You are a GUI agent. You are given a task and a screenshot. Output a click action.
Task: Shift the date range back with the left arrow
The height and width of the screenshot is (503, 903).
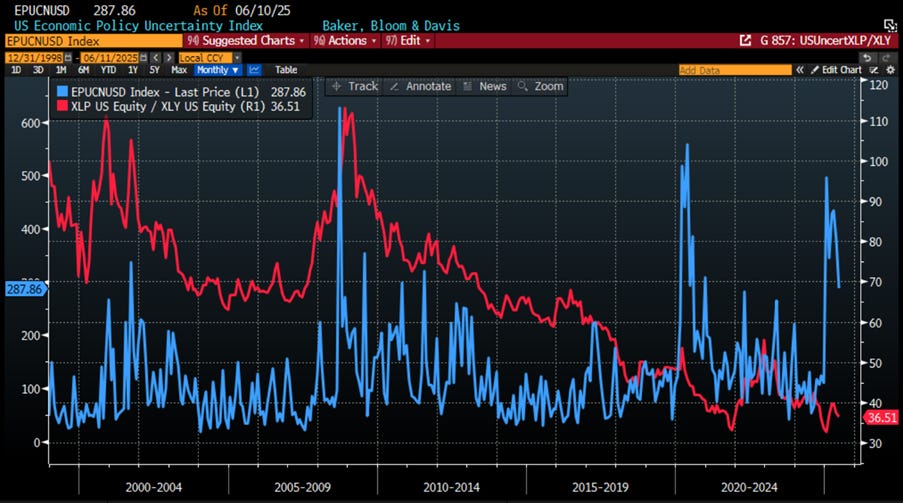pyautogui.click(x=155, y=58)
